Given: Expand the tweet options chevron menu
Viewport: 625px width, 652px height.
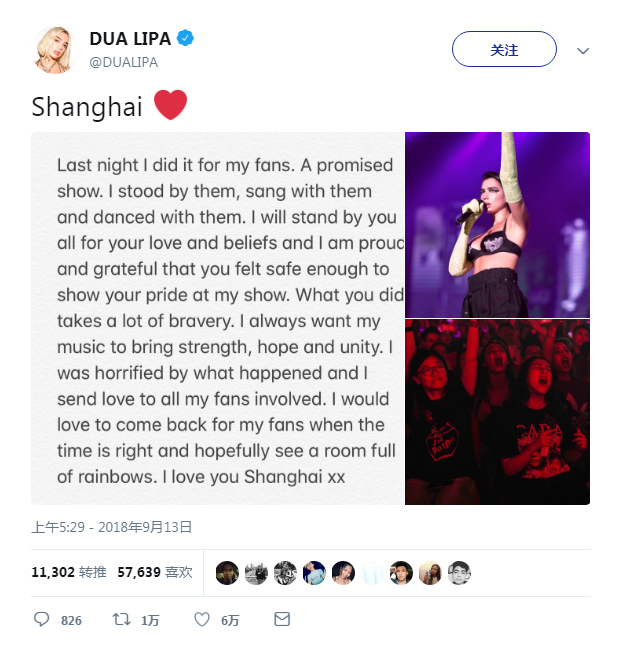Looking at the screenshot, I should [583, 51].
